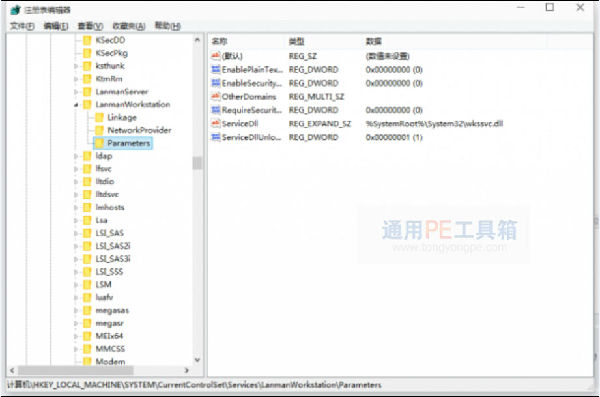Click the LanmanWorkstation folder icon

[87, 105]
